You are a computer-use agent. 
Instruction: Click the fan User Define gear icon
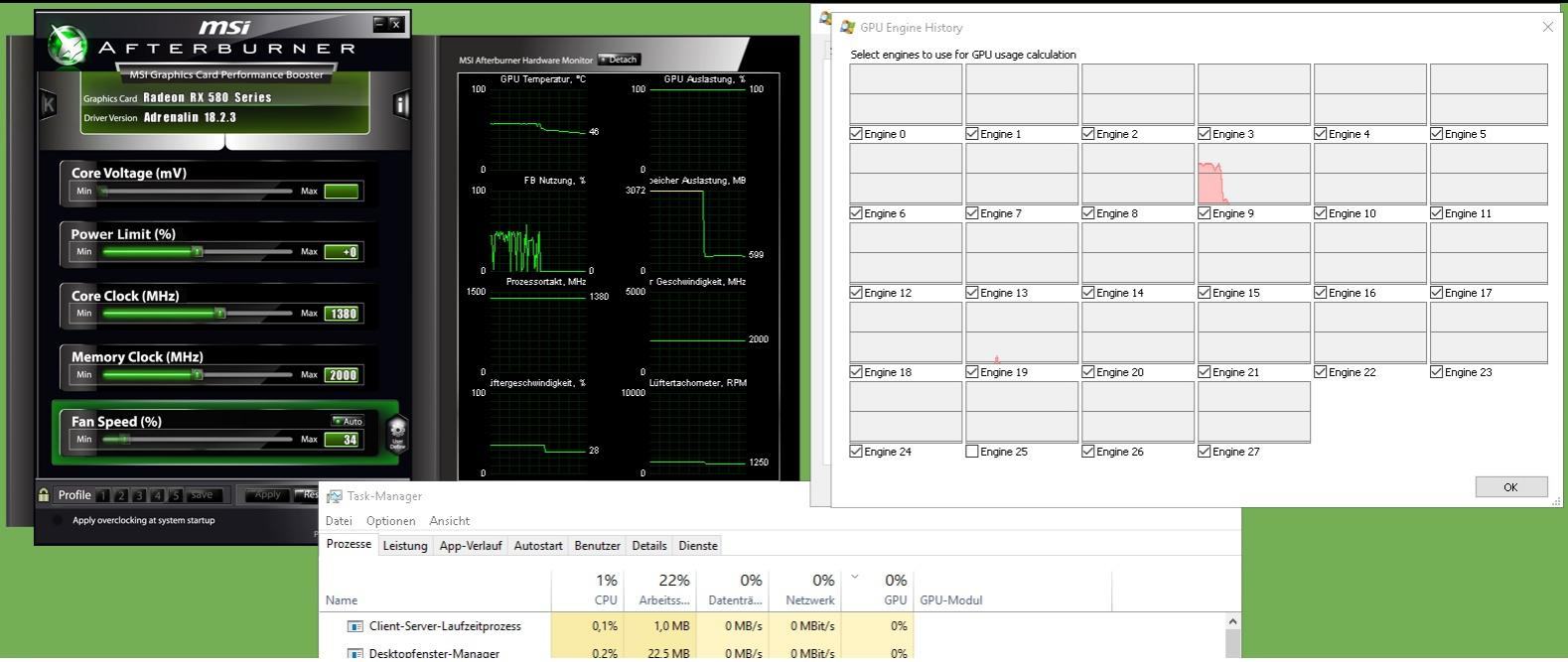coord(397,434)
